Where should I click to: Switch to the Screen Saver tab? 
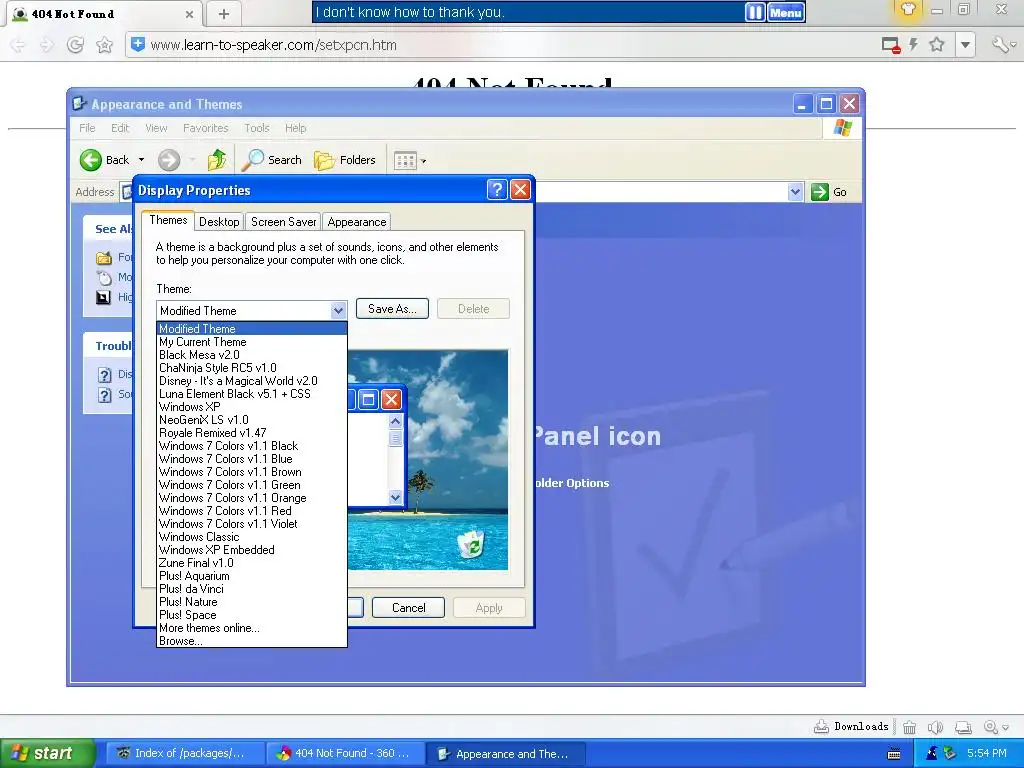tap(283, 221)
